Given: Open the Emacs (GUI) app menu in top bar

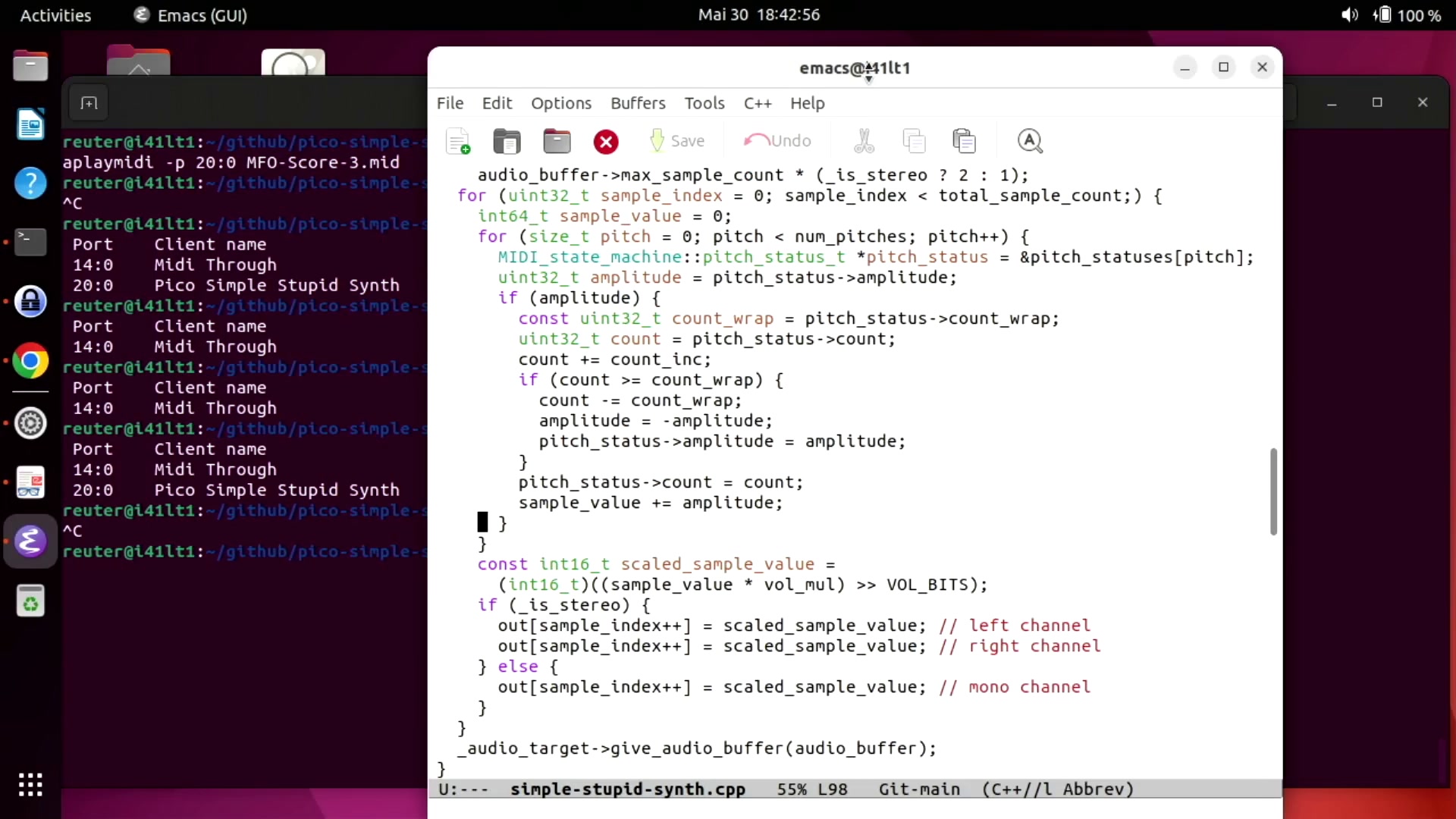Looking at the screenshot, I should (190, 15).
